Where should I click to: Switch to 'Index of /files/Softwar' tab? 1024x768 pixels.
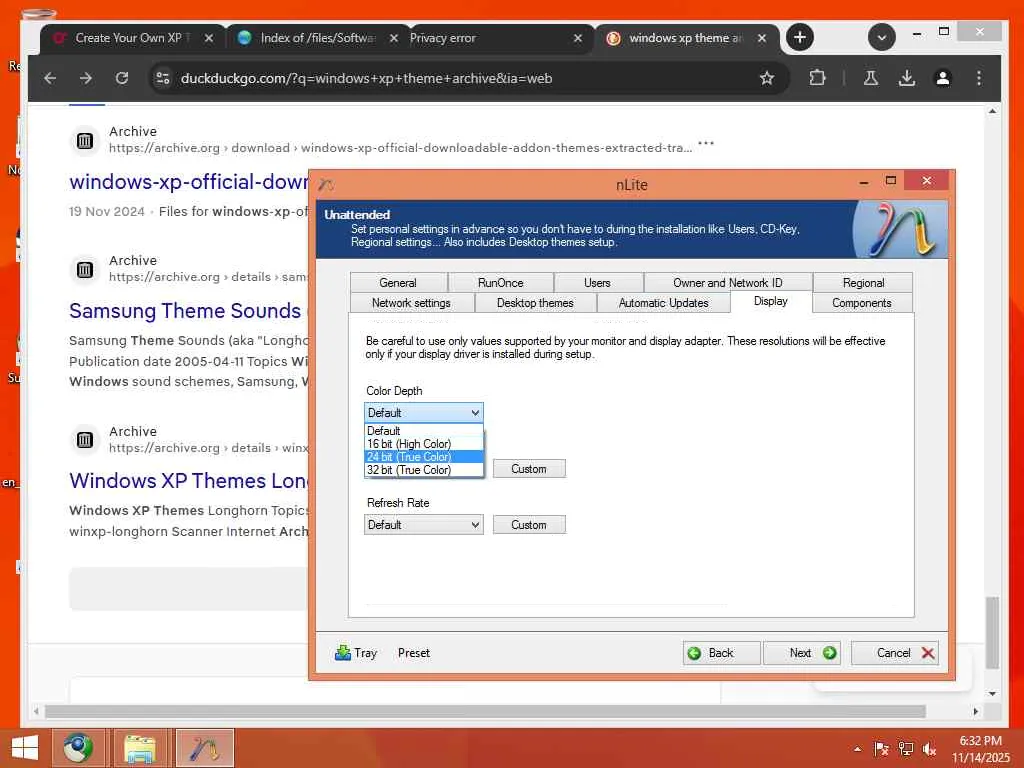tap(317, 39)
